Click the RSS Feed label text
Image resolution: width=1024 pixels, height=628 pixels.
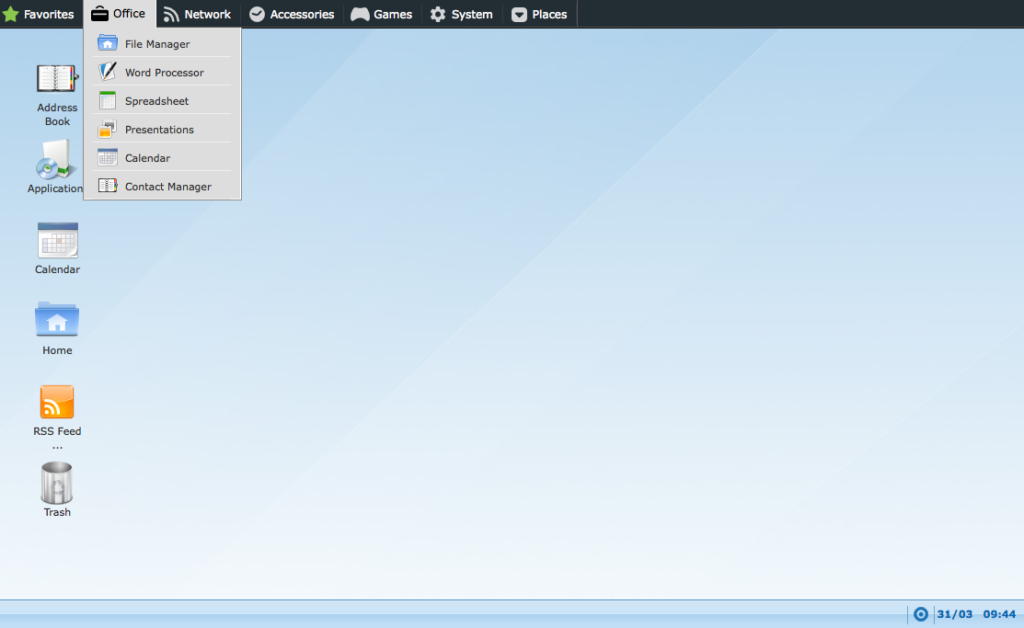point(57,431)
